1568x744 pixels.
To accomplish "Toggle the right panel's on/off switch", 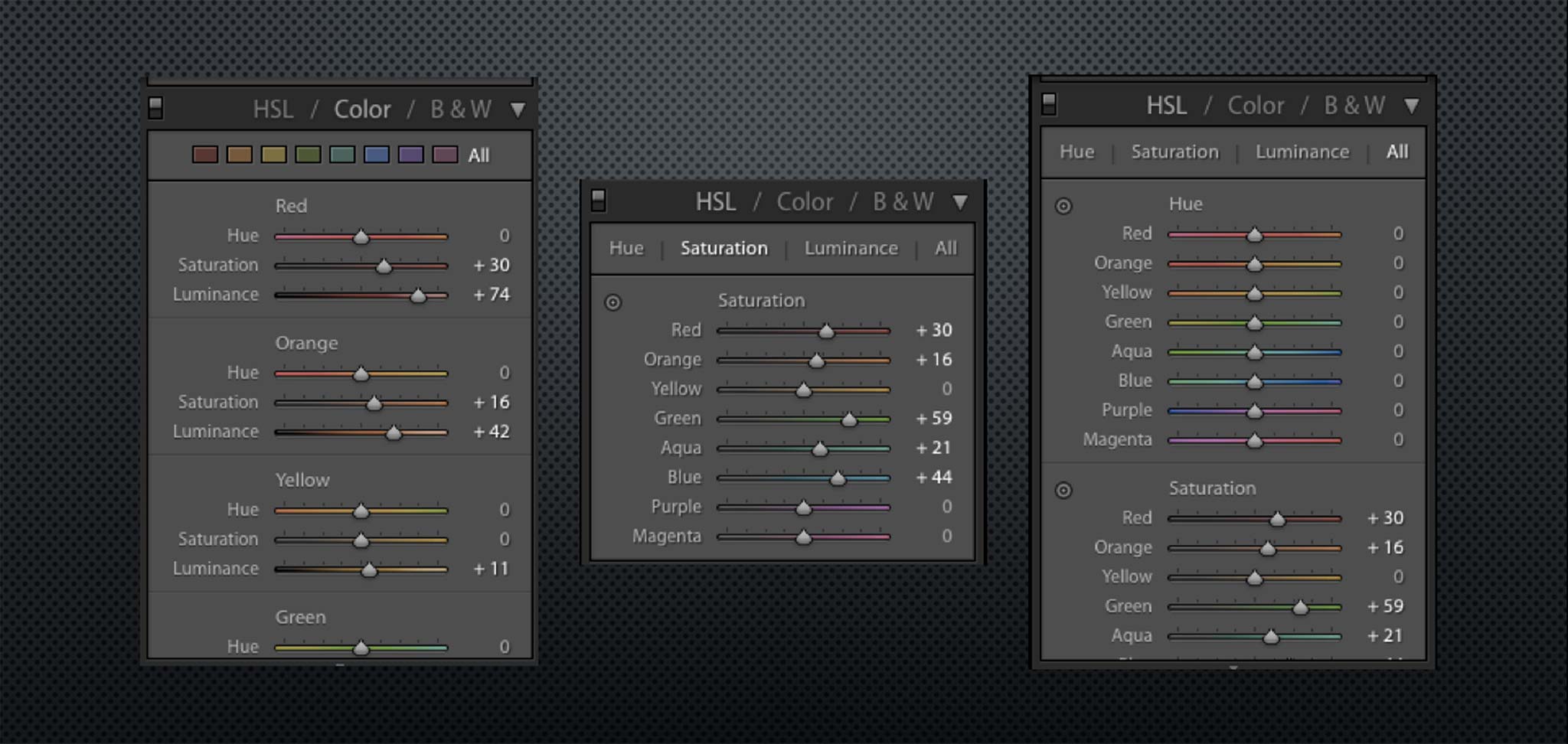I will (x=1049, y=104).
